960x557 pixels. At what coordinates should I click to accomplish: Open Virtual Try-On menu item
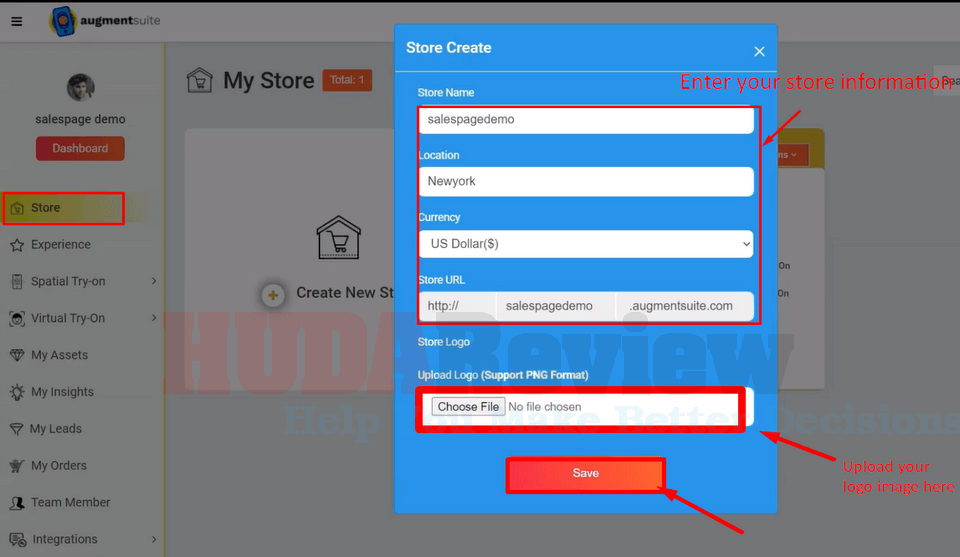[68, 318]
